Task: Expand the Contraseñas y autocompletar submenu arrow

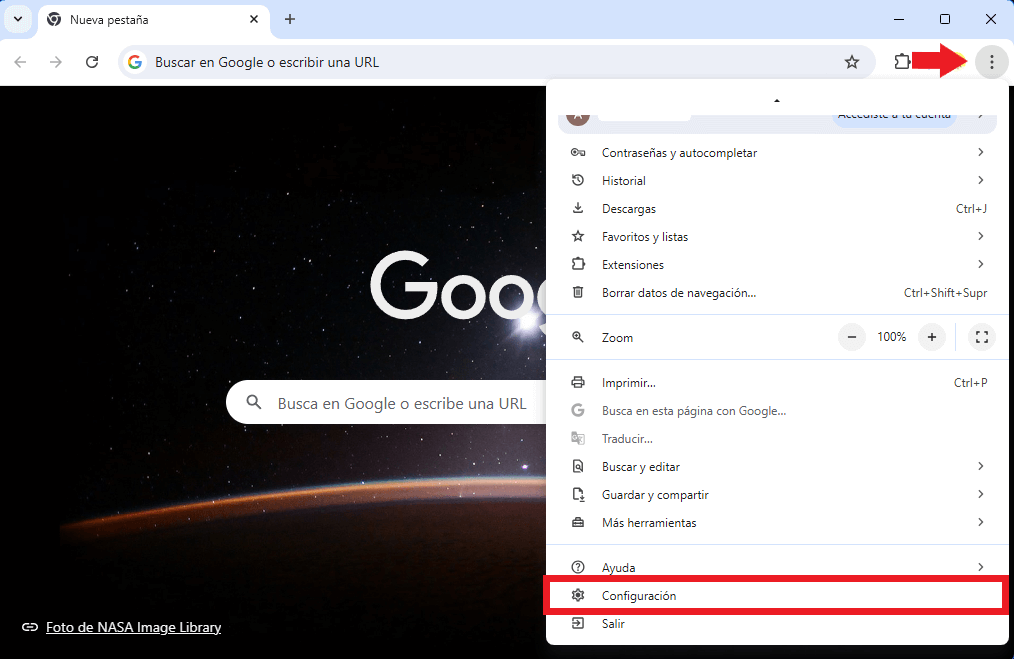Action: pos(980,152)
